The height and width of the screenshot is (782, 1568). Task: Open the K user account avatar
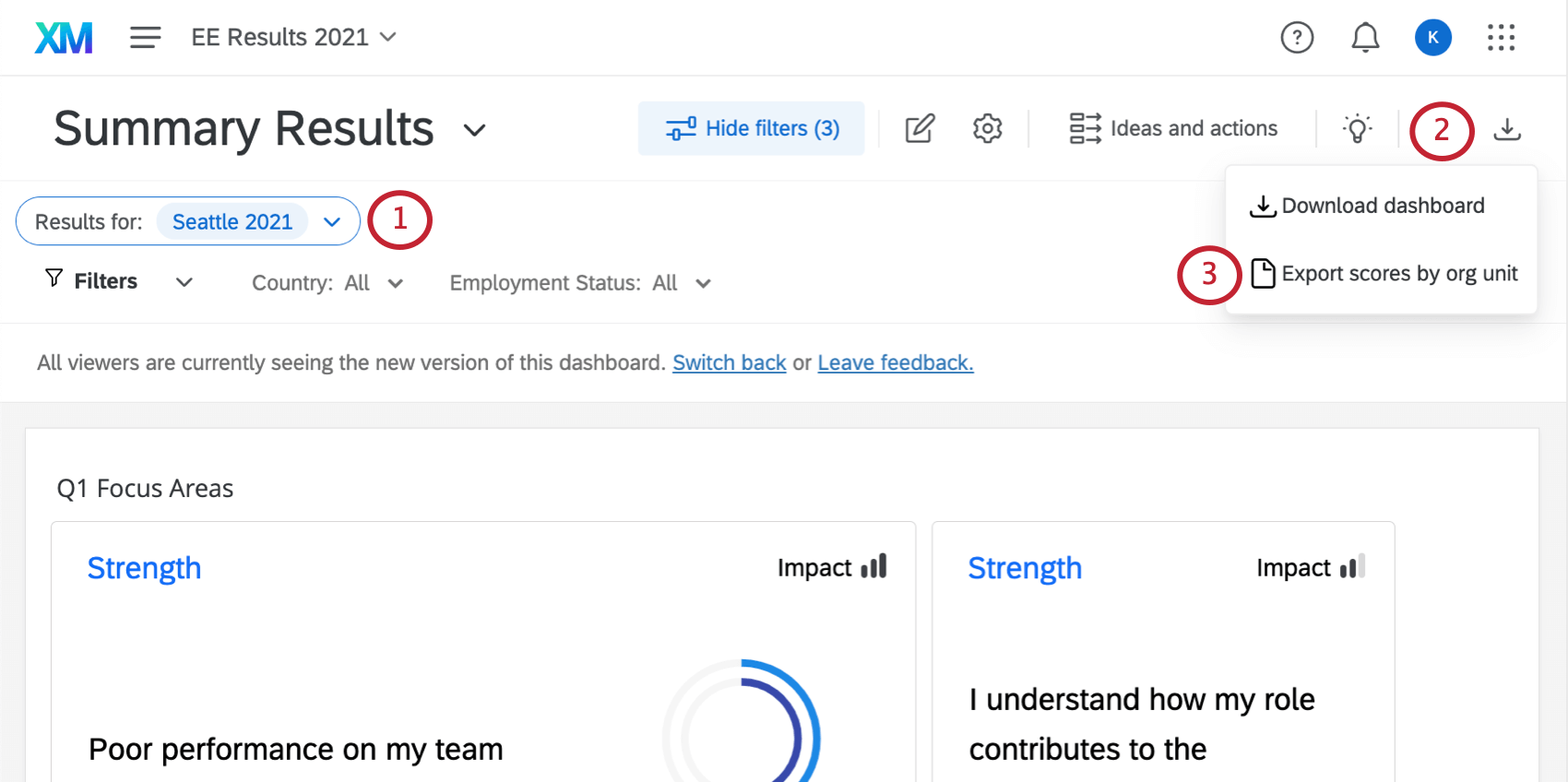1433,38
